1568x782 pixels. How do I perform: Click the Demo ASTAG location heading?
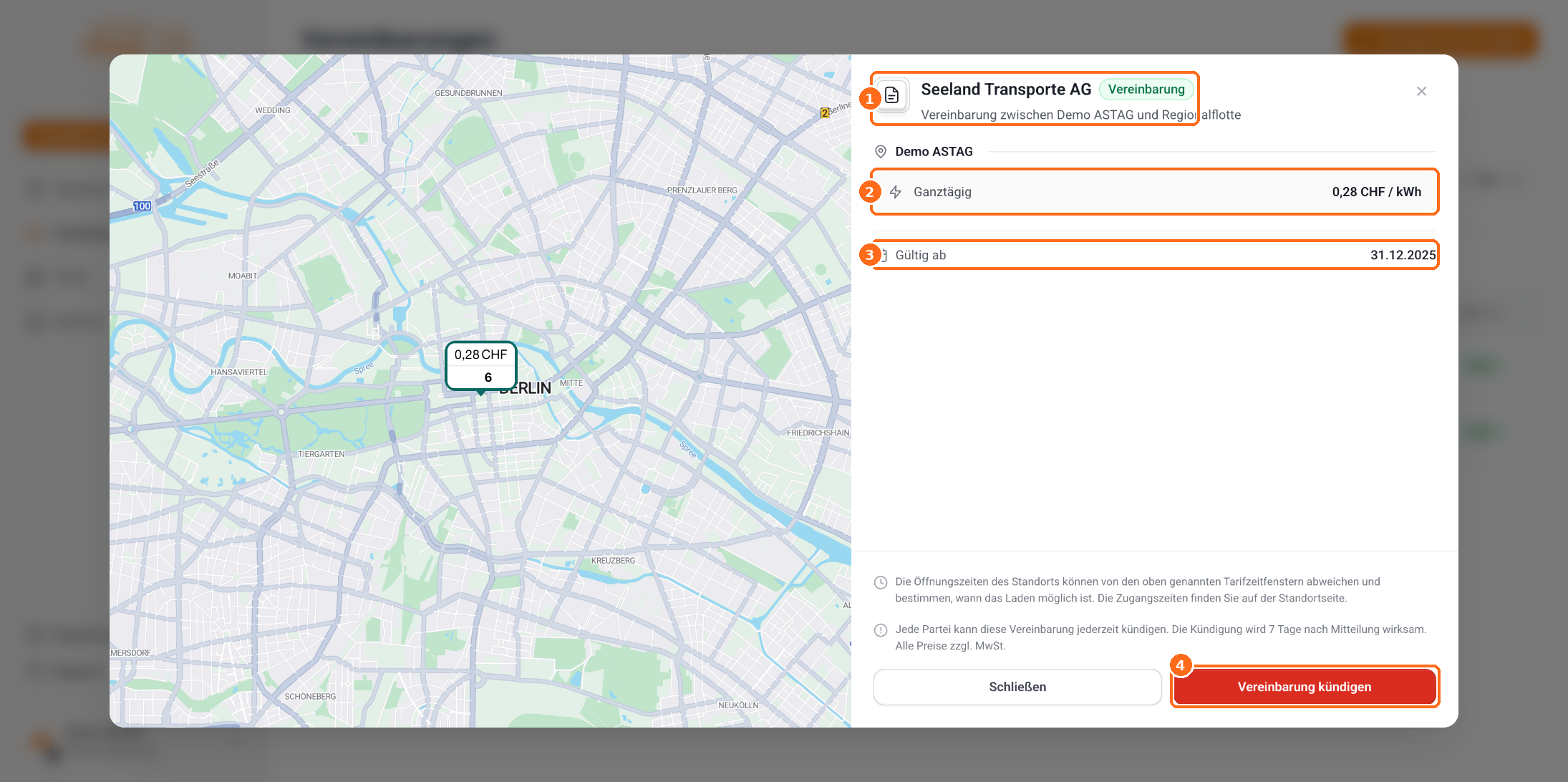pos(934,152)
